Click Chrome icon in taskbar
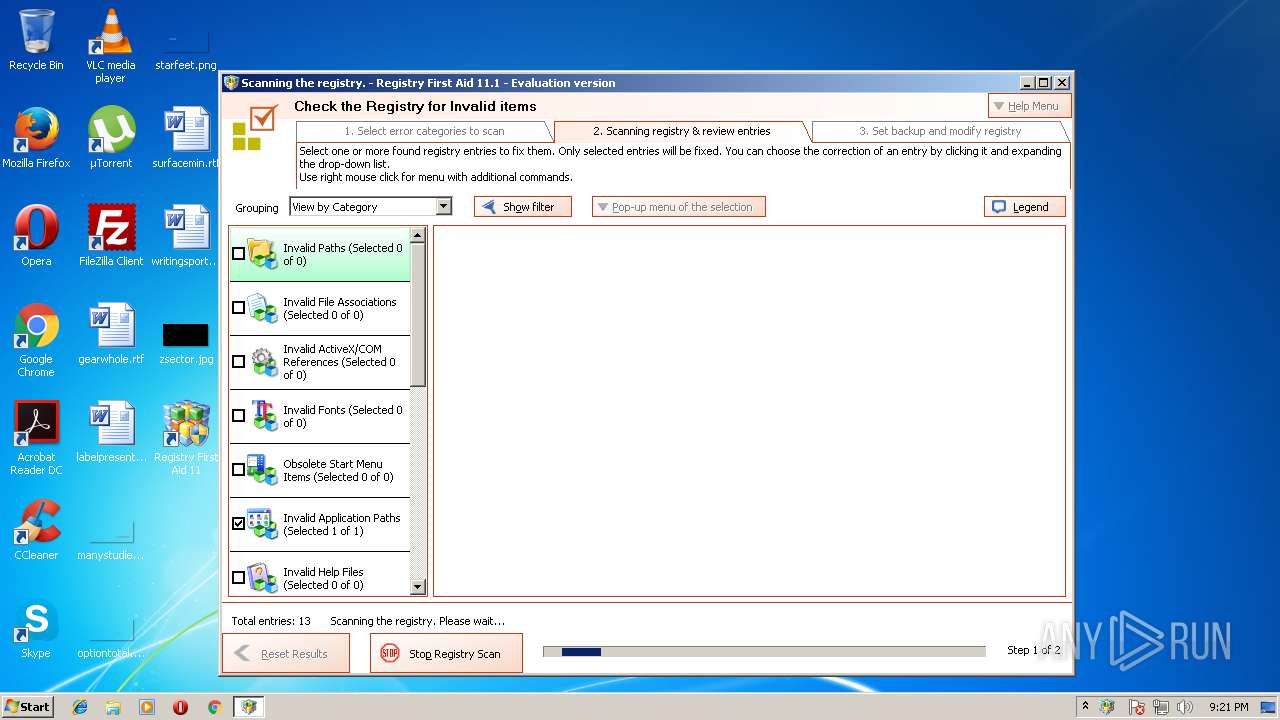Image resolution: width=1280 pixels, height=720 pixels. [x=214, y=707]
